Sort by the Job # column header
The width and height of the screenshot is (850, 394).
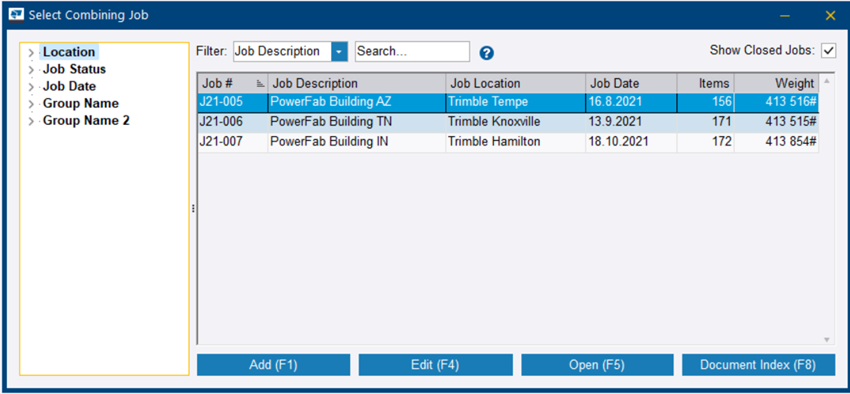[x=233, y=83]
